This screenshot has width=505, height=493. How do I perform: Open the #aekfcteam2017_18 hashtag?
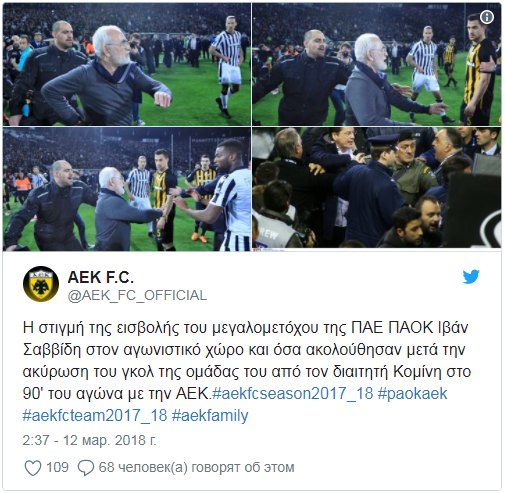click(x=95, y=415)
